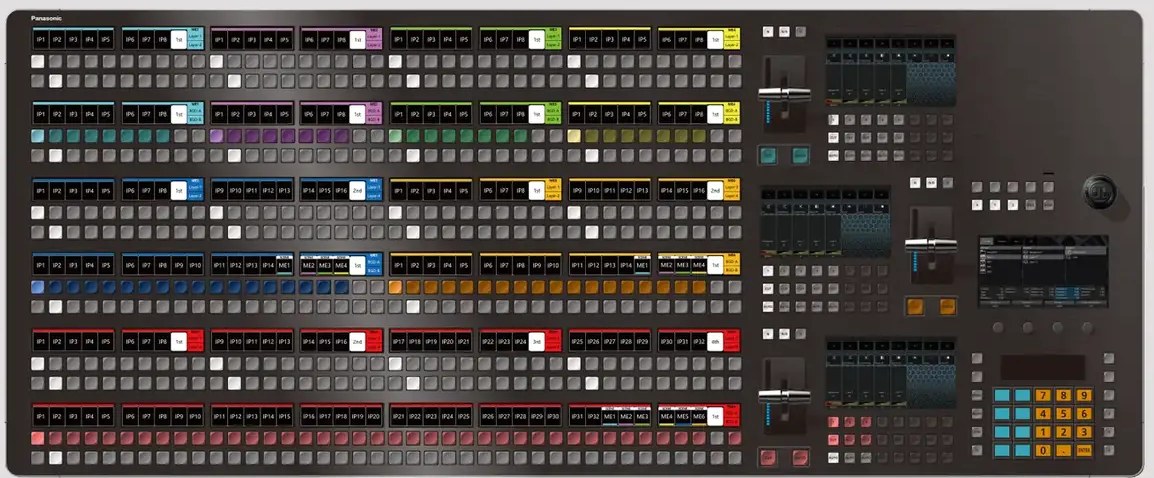Image resolution: width=1154 pixels, height=478 pixels.
Task: Click the teal AUTO transition button
Action: pos(800,155)
